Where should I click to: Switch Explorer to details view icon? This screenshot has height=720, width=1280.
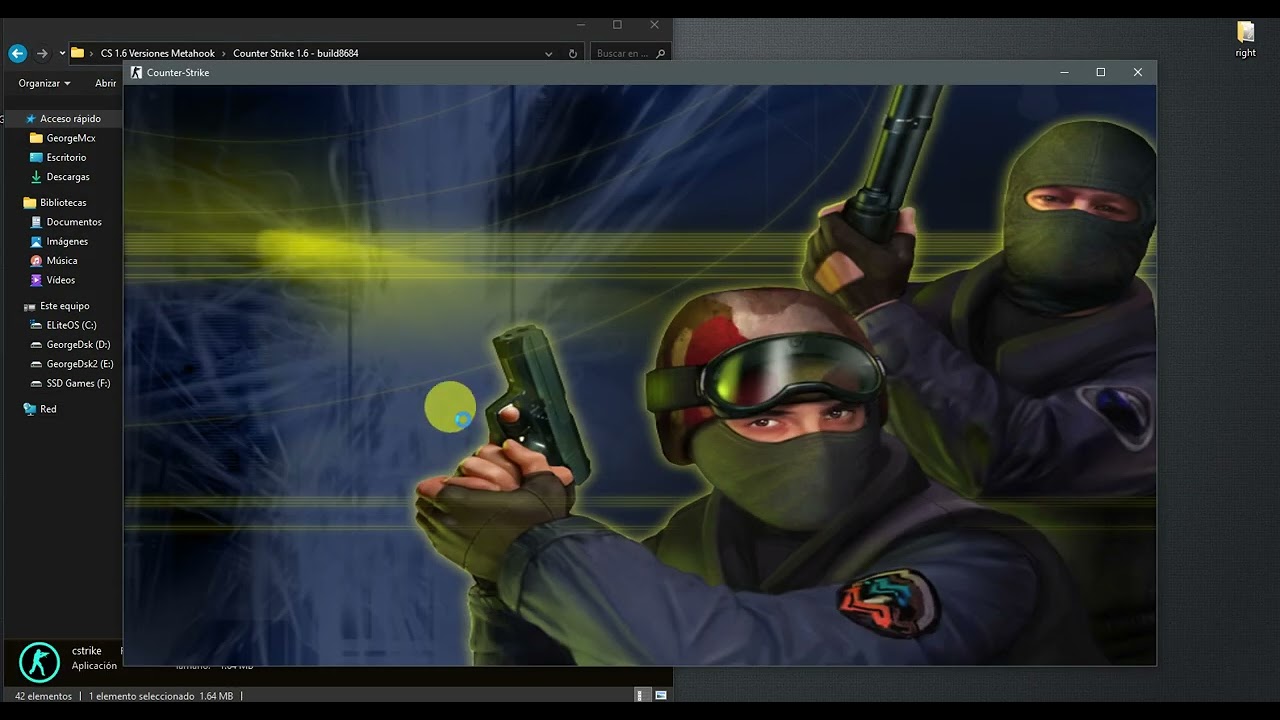(x=641, y=695)
